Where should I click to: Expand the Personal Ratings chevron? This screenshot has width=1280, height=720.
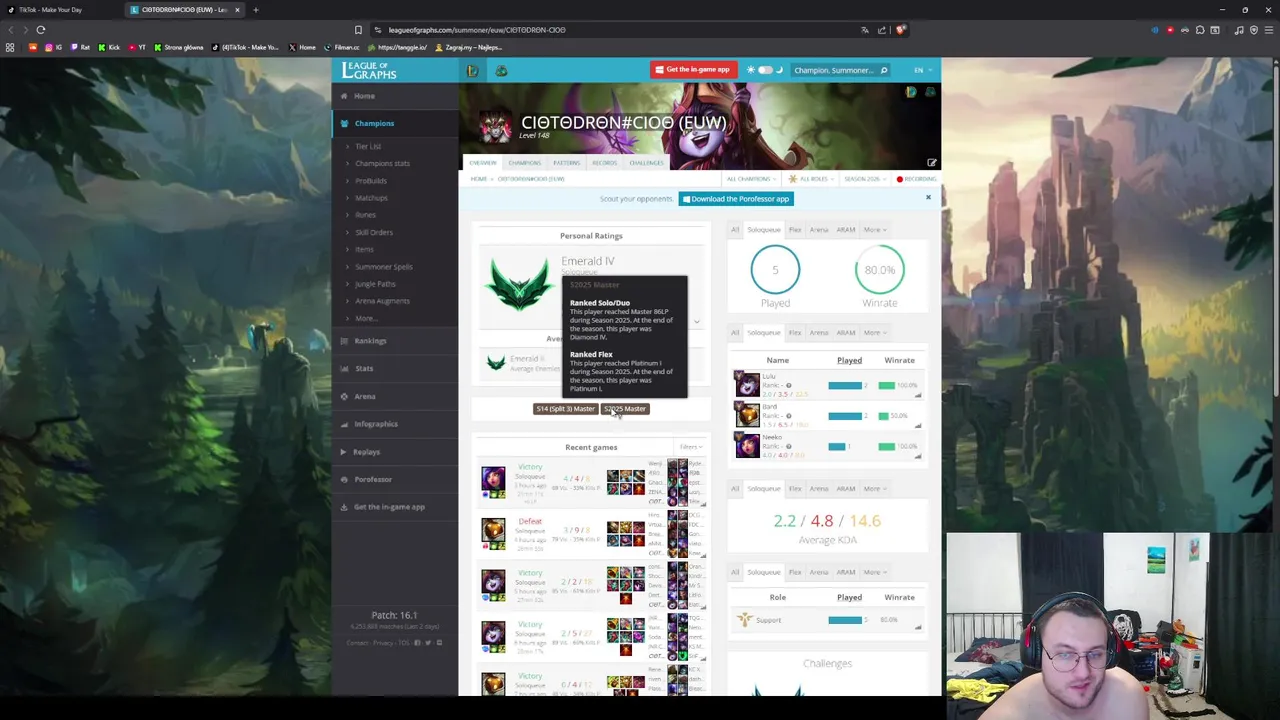[x=697, y=322]
